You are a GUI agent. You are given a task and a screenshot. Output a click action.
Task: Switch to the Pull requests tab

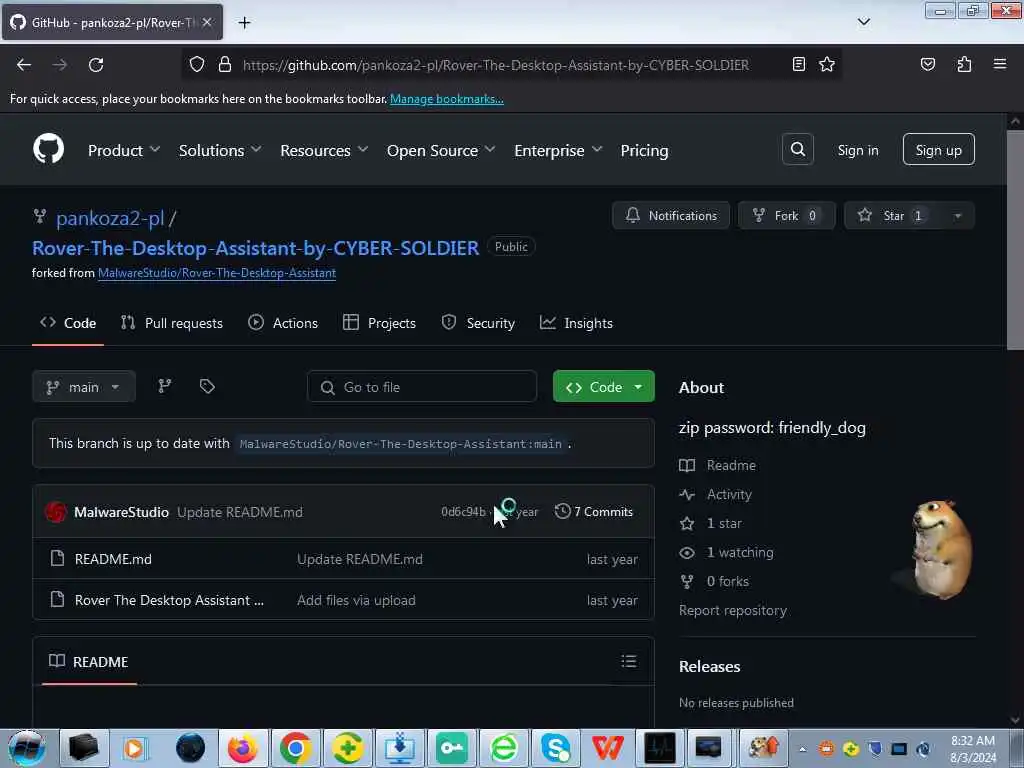point(172,323)
